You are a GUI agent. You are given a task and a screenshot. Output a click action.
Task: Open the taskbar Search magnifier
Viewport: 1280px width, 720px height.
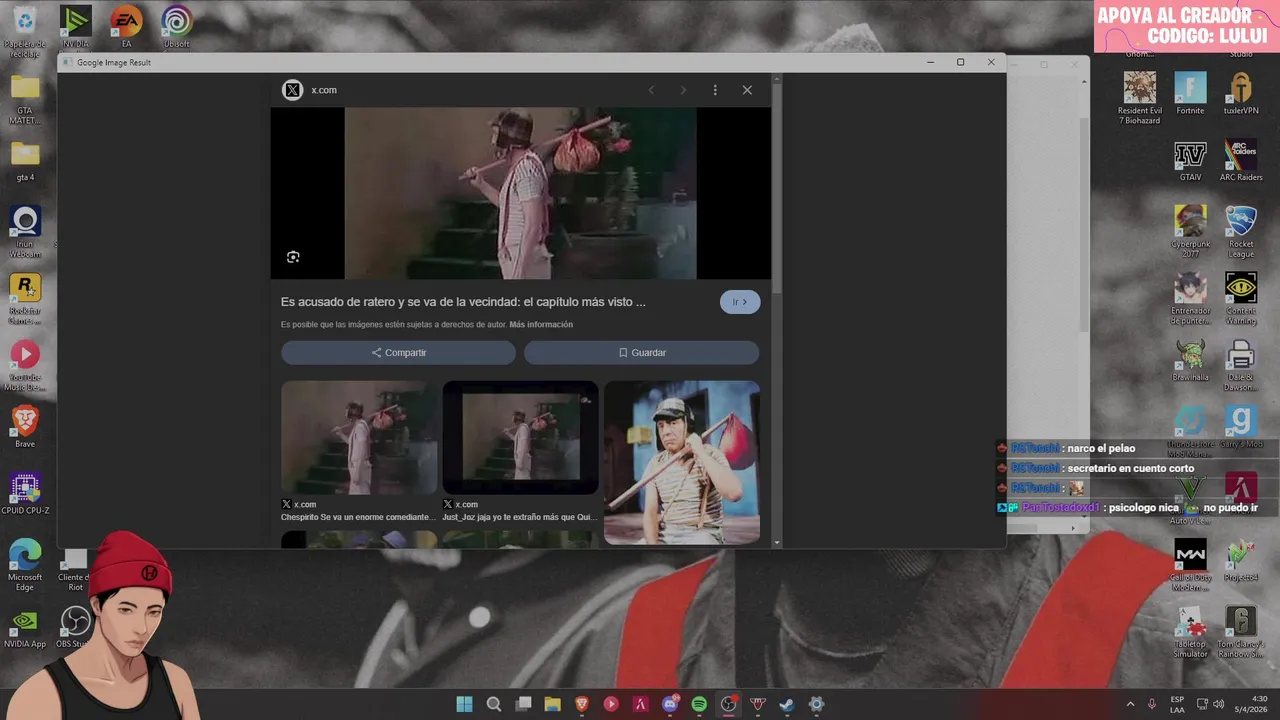tap(494, 704)
